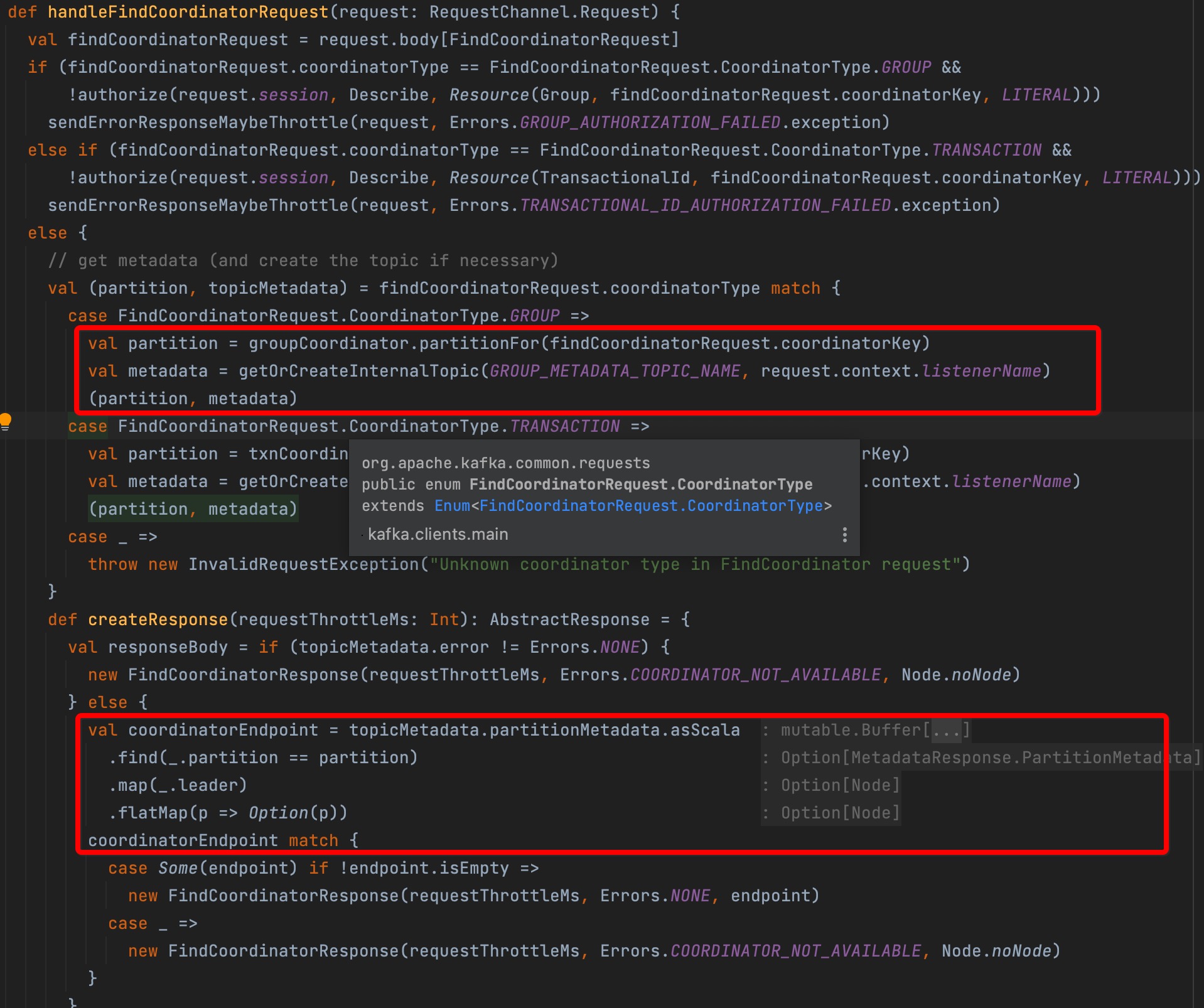Click Node.noNode on the last response line
This screenshot has width=1204, height=1008.
point(996,951)
